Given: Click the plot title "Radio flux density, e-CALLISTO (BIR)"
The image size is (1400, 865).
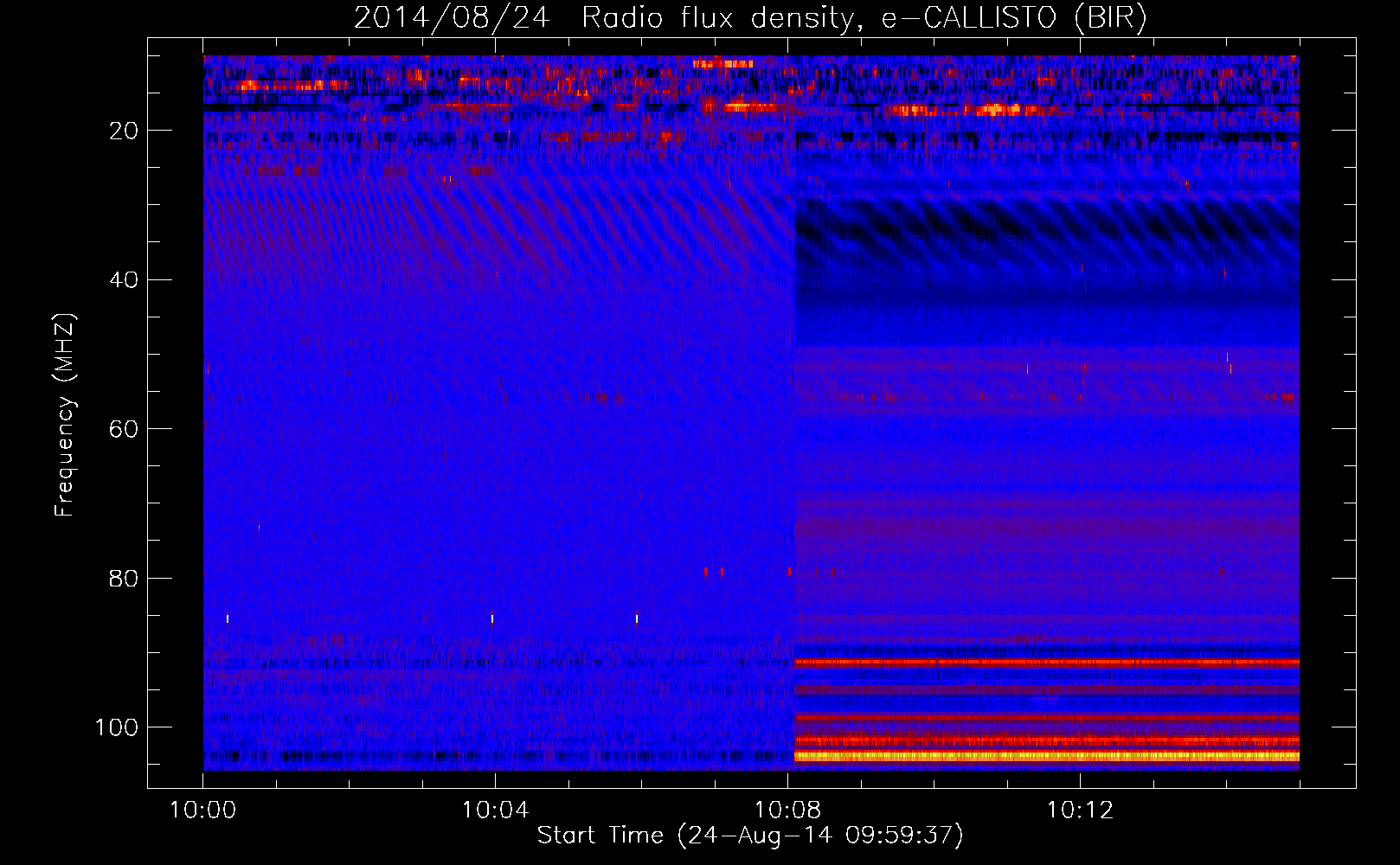Looking at the screenshot, I should 864,18.
